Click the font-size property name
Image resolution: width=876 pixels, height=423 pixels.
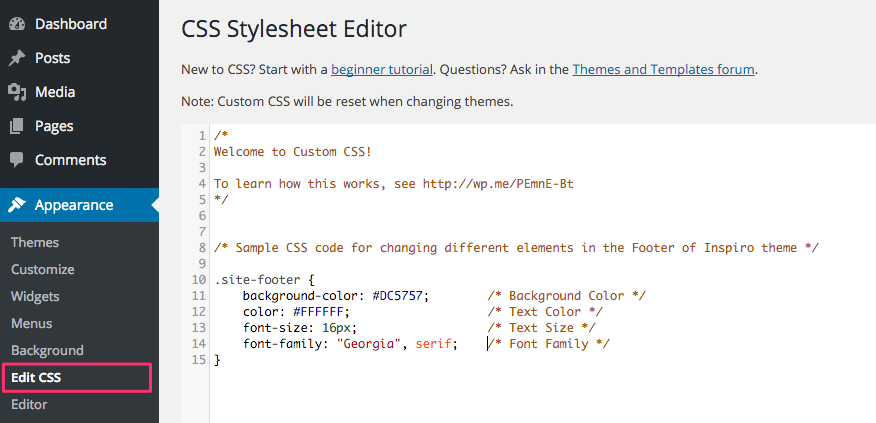click(277, 327)
